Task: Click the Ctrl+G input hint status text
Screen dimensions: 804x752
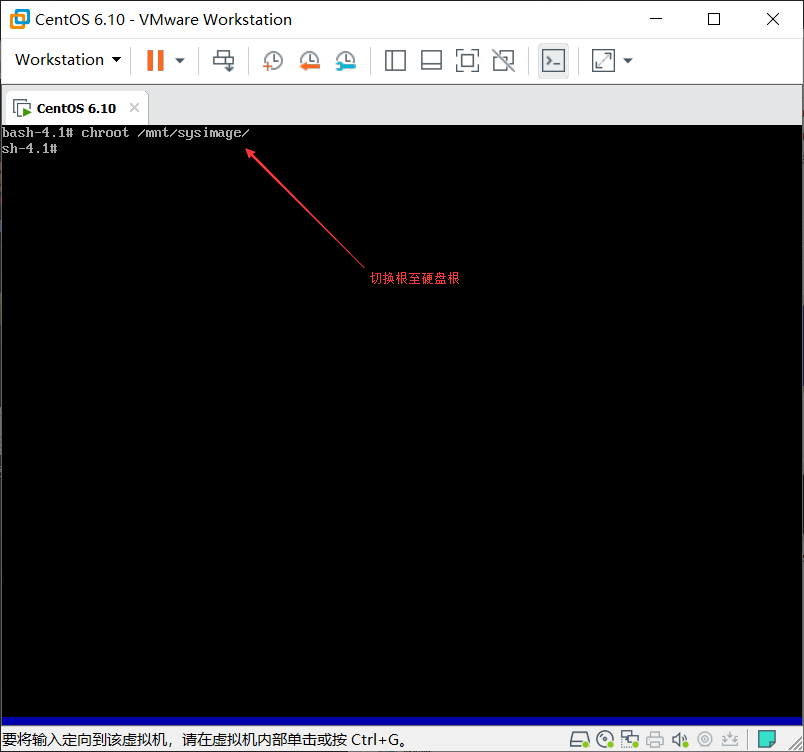Action: (x=206, y=739)
